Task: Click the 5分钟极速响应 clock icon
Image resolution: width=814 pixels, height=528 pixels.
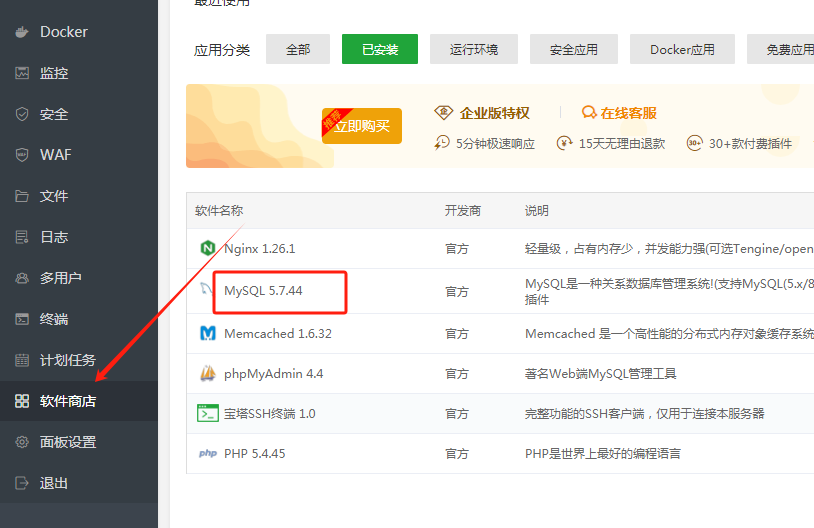Action: 442,143
